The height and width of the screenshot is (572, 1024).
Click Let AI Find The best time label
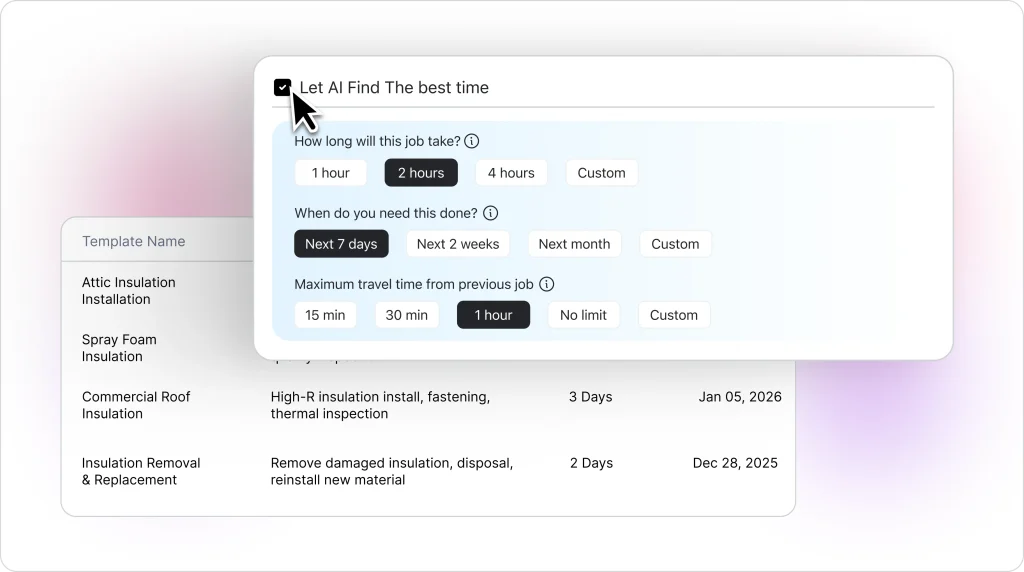394,87
